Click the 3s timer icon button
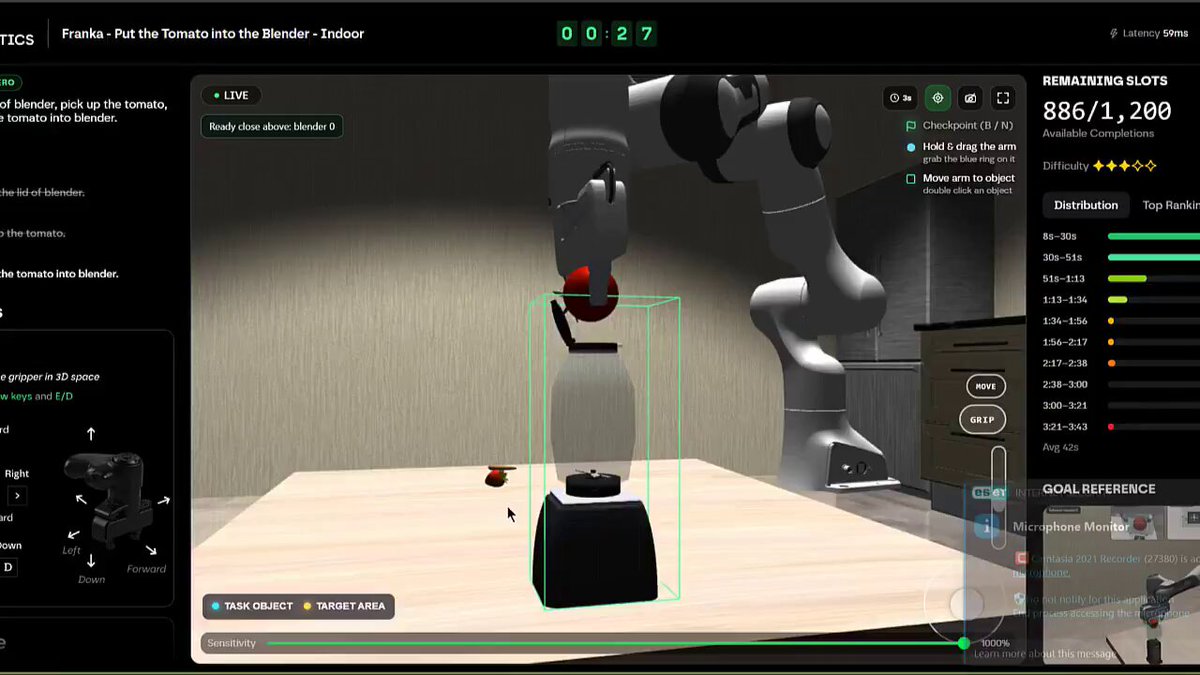 (x=900, y=98)
